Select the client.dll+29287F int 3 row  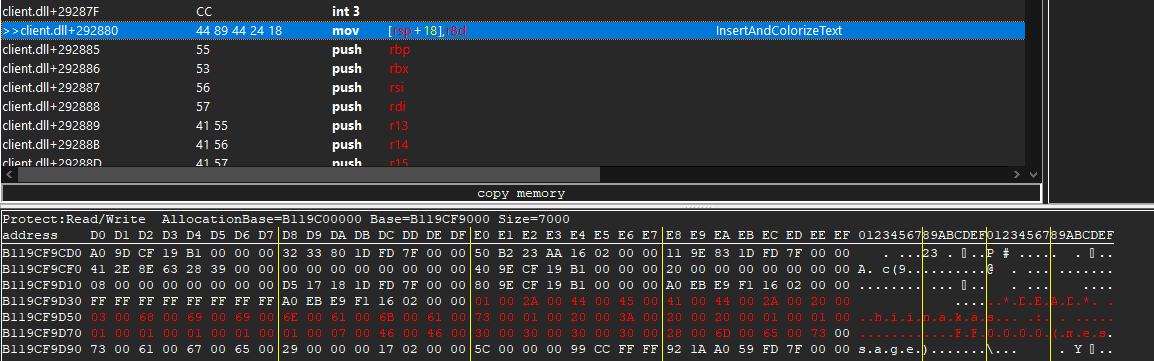pyautogui.click(x=513, y=12)
